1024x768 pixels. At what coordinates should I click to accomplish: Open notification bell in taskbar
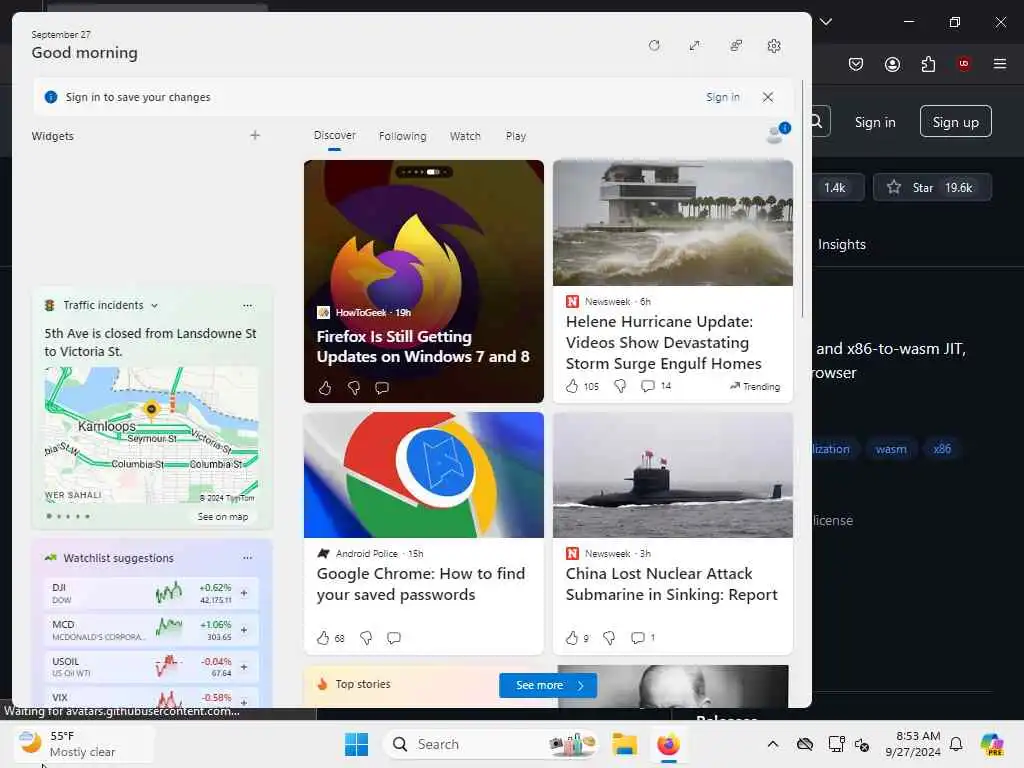(x=956, y=744)
